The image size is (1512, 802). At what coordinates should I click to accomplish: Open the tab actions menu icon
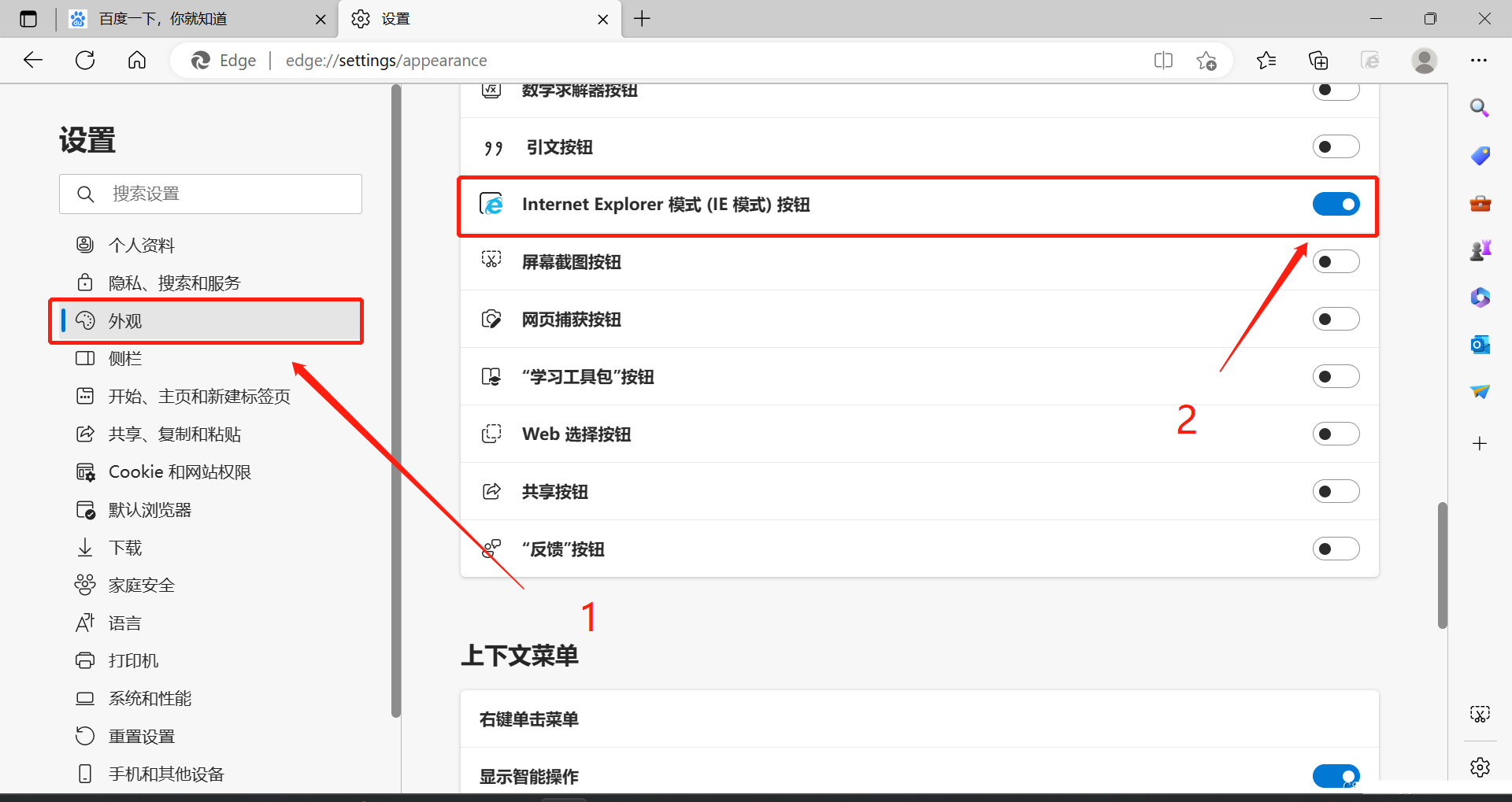pos(28,19)
